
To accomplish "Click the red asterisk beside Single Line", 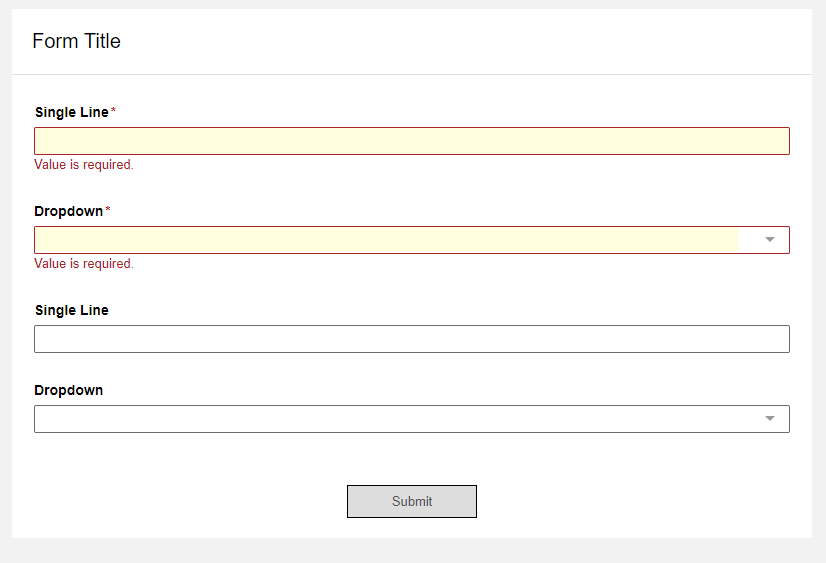I will pyautogui.click(x=113, y=111).
